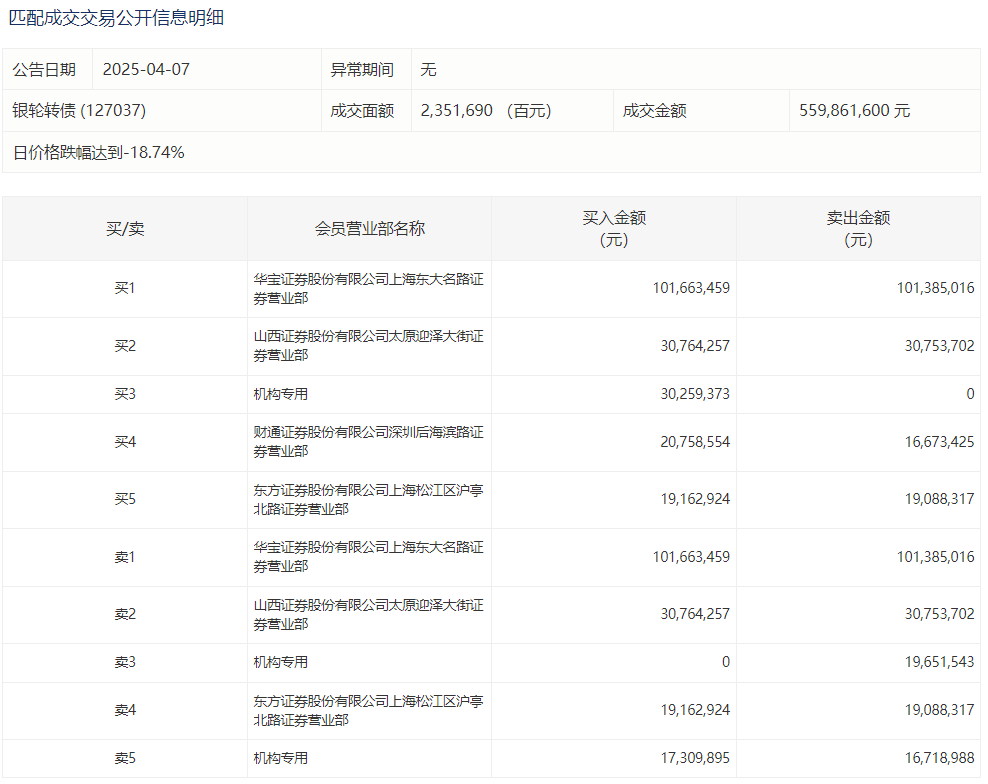Open 东方证券 branch in the 卖4 row

[x=368, y=710]
